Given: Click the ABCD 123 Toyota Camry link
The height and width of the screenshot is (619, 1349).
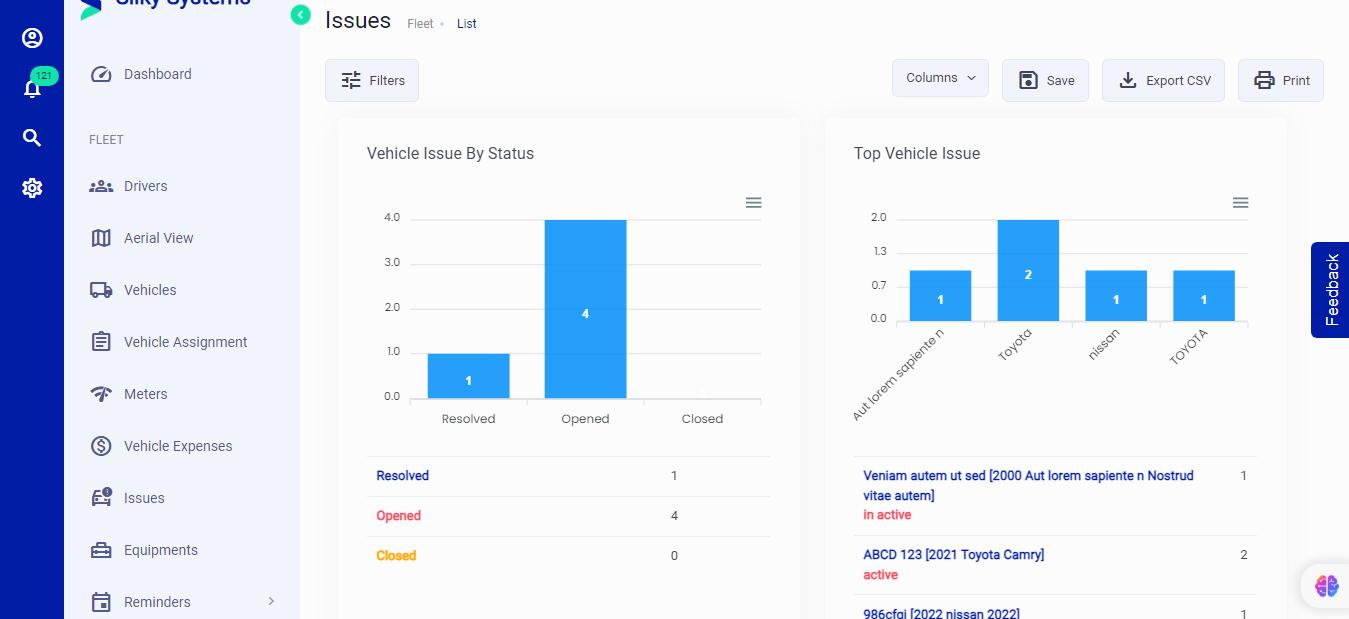Looking at the screenshot, I should [953, 555].
